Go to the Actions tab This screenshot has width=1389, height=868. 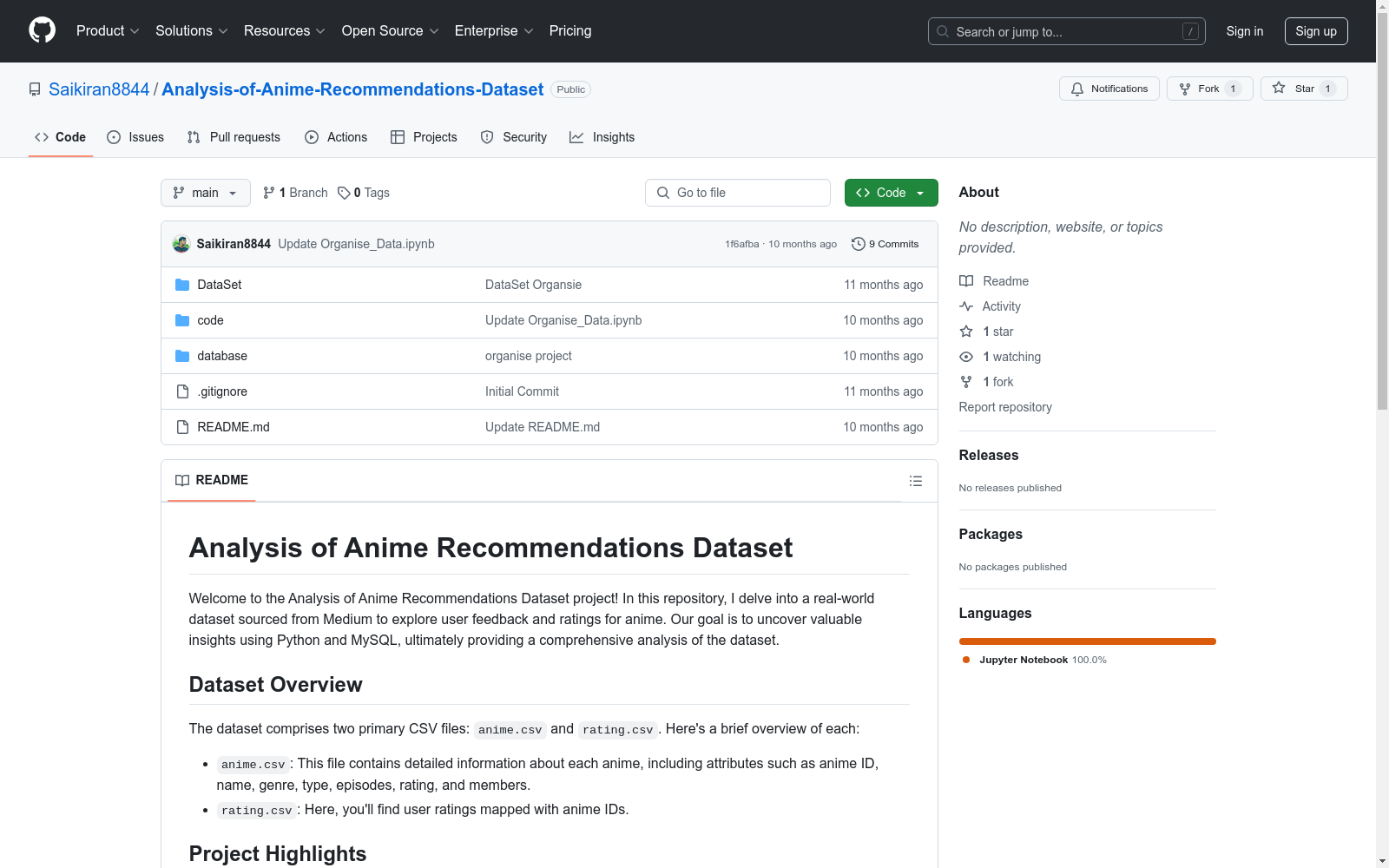pyautogui.click(x=336, y=137)
